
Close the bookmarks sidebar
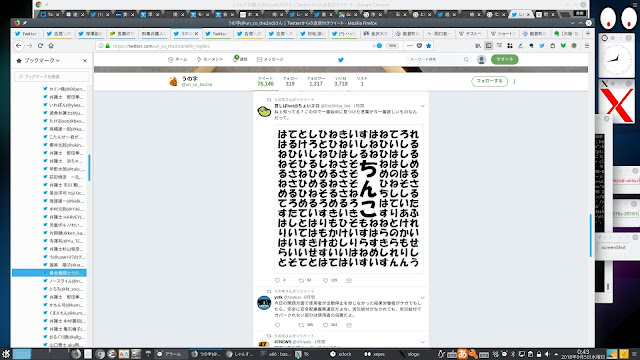85,60
